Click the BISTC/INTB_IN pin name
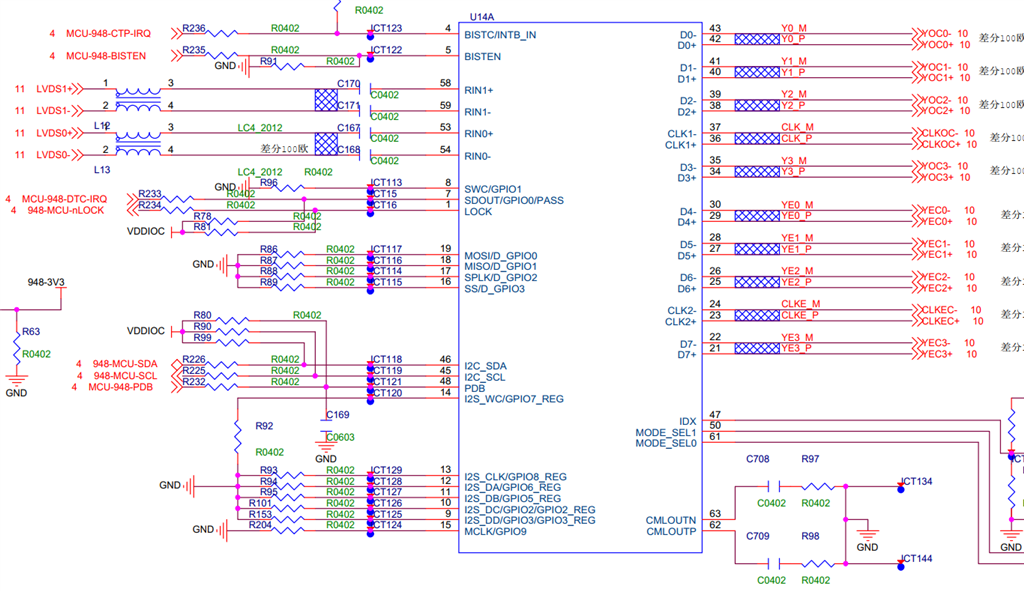 (500, 35)
